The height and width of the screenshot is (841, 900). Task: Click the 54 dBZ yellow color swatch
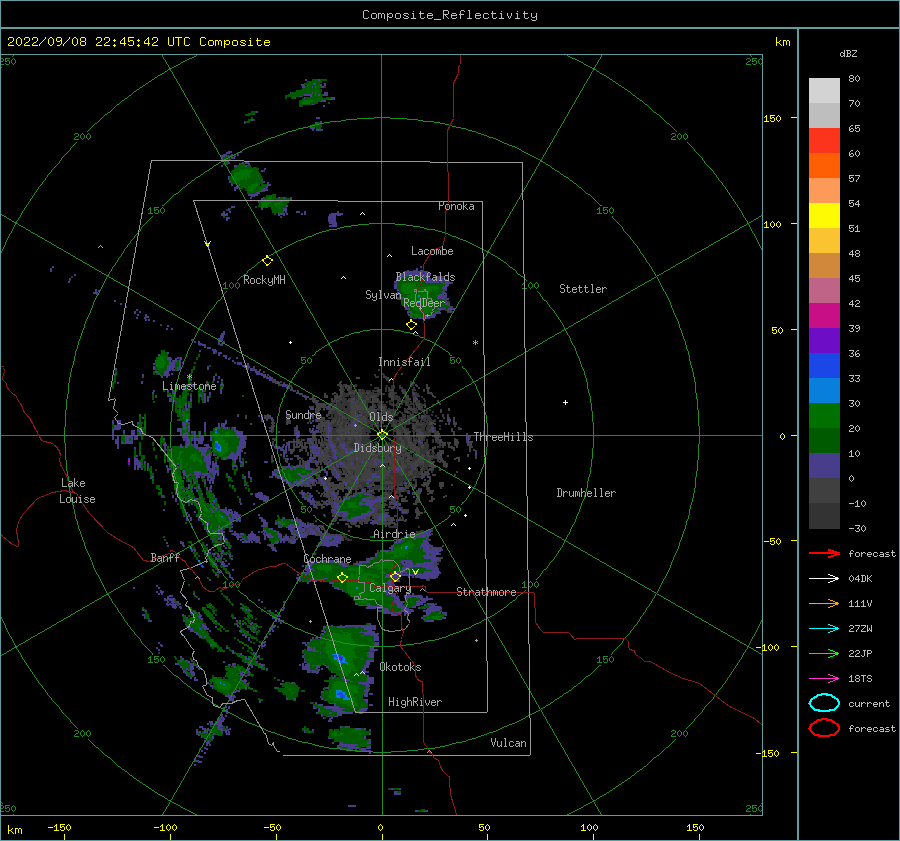[824, 215]
